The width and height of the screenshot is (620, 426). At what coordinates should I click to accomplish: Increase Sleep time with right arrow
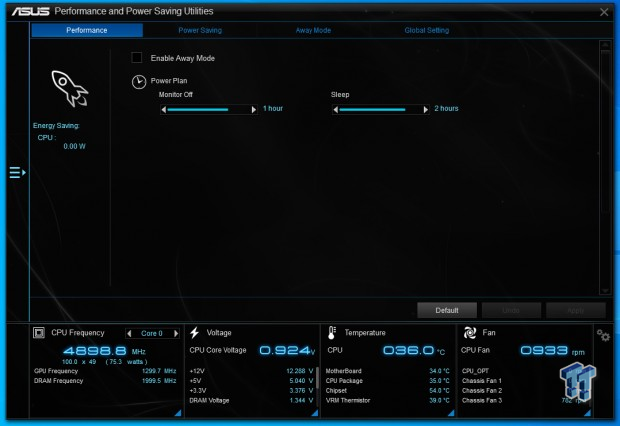point(425,110)
